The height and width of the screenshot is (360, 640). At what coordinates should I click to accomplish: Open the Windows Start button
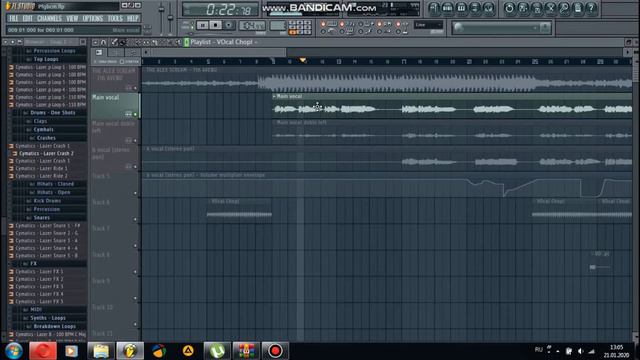(14, 351)
